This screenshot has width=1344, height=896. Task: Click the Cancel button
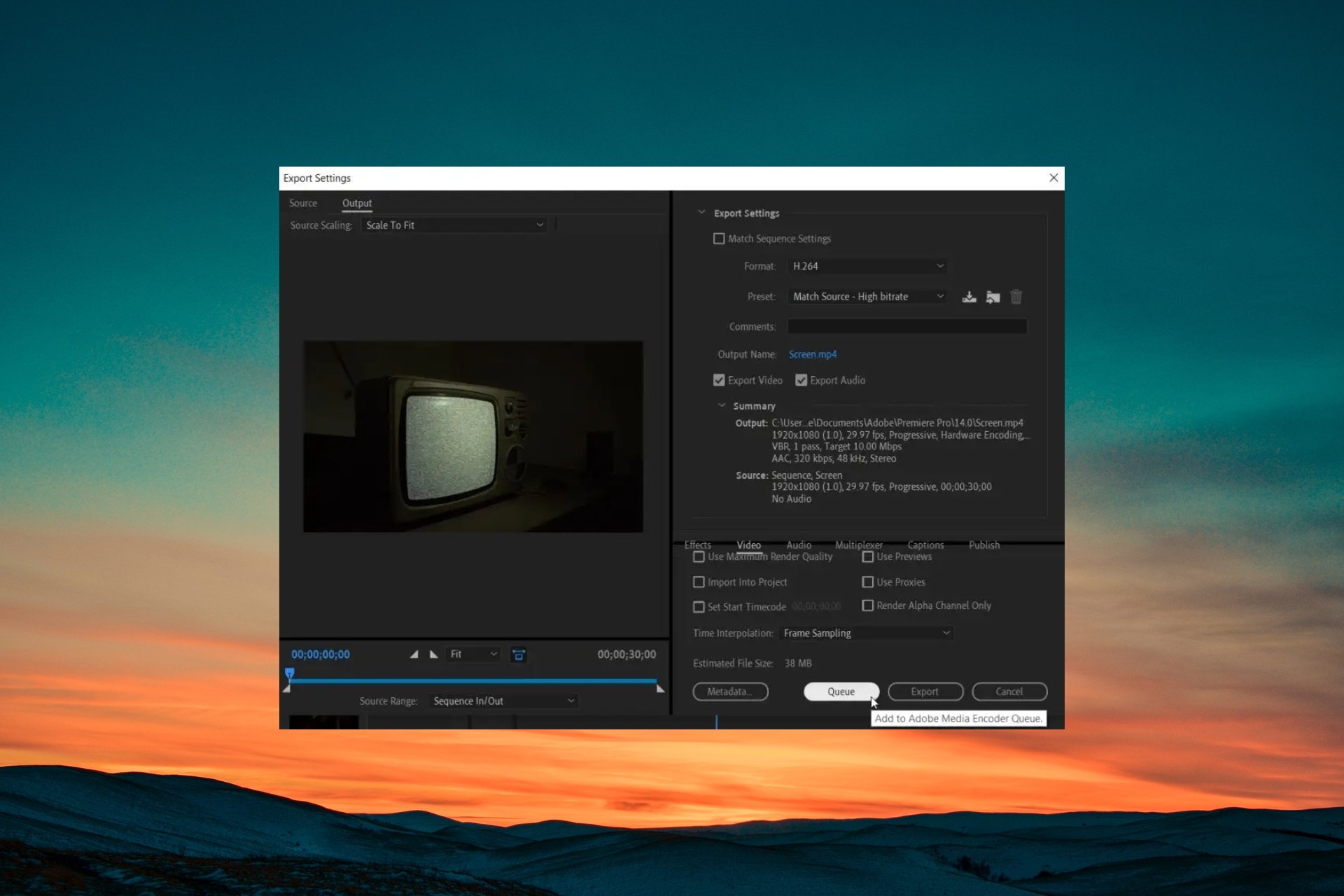[x=1009, y=692]
